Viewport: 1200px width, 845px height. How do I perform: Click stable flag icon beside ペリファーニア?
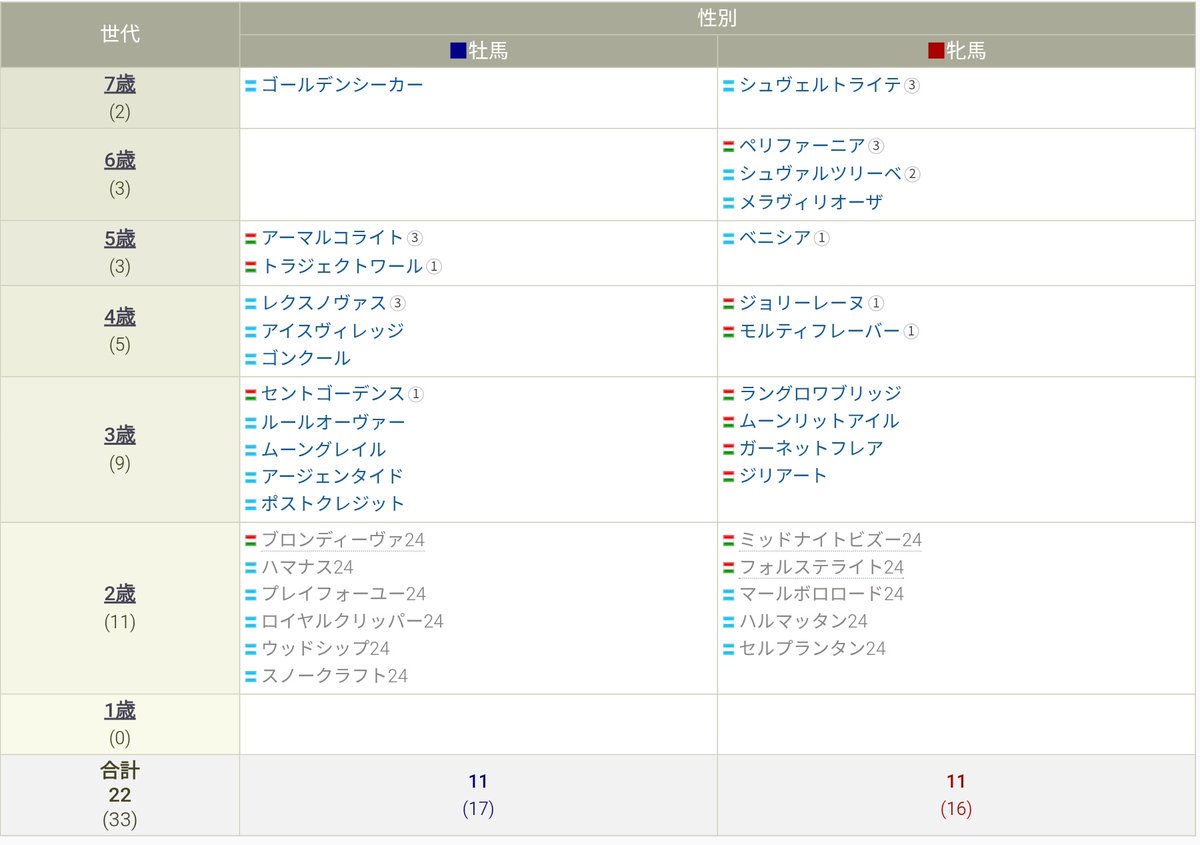tap(729, 147)
